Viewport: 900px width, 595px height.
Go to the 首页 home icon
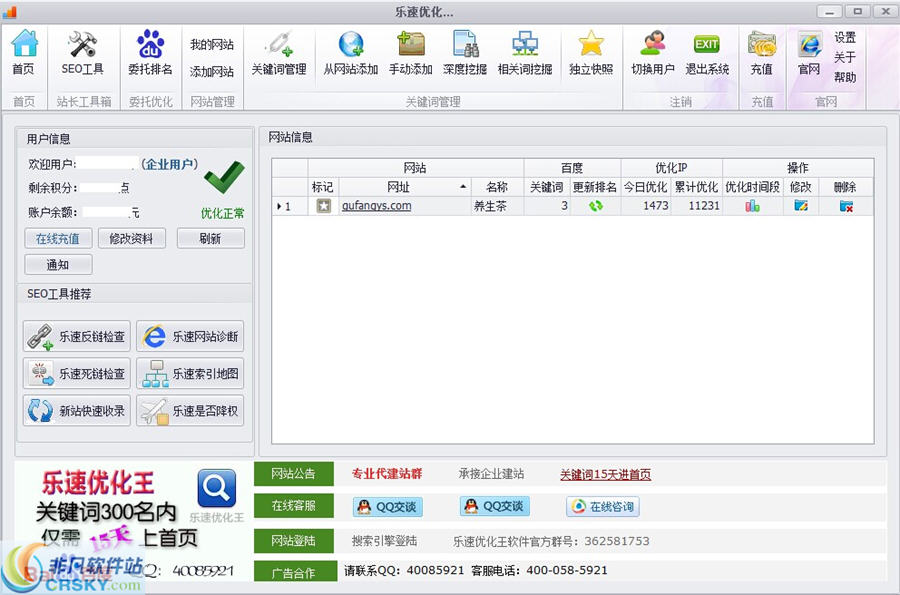coord(25,44)
